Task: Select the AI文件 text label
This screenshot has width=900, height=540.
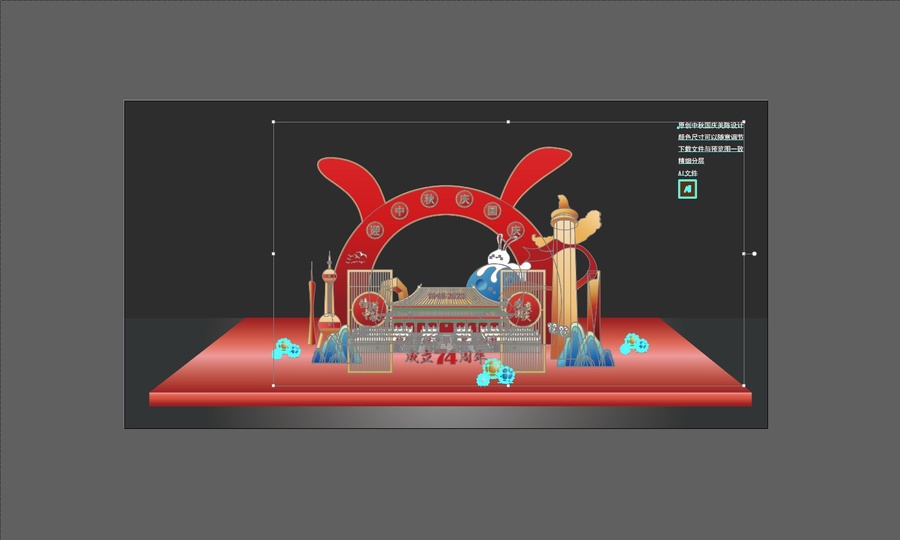Action: 688,173
